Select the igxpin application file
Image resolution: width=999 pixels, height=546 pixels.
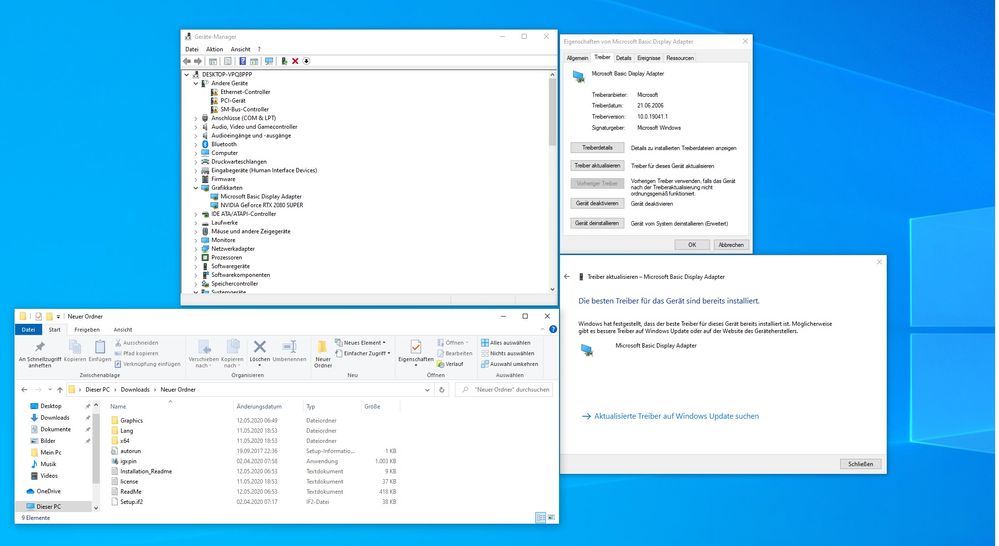tap(128, 461)
